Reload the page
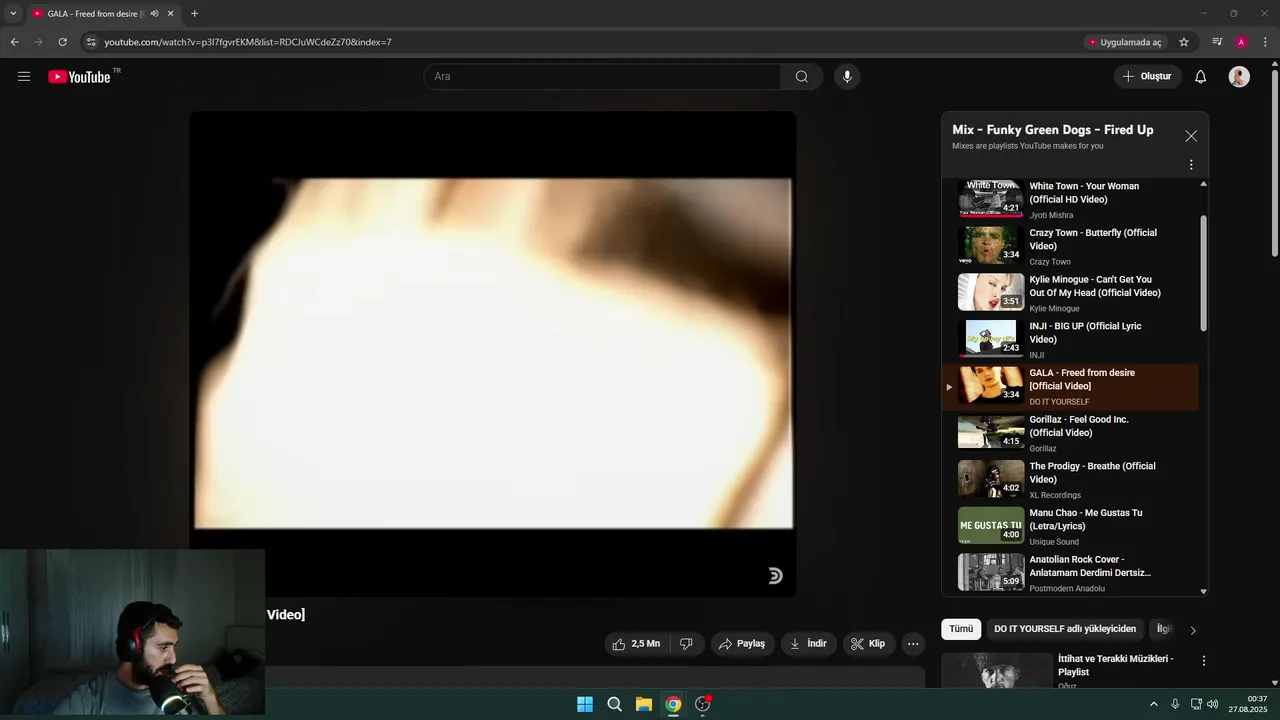Screen dimensions: 1280x720 (x=62, y=42)
